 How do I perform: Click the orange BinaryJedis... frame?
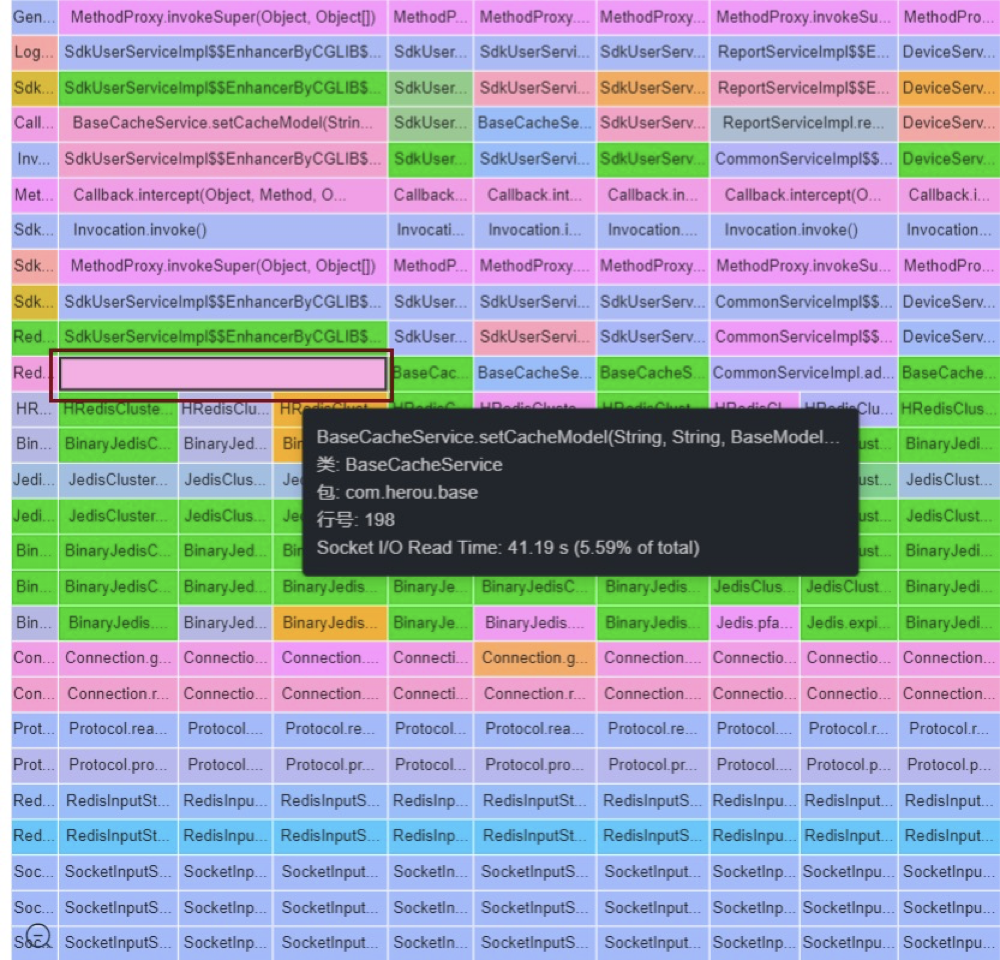pos(330,622)
